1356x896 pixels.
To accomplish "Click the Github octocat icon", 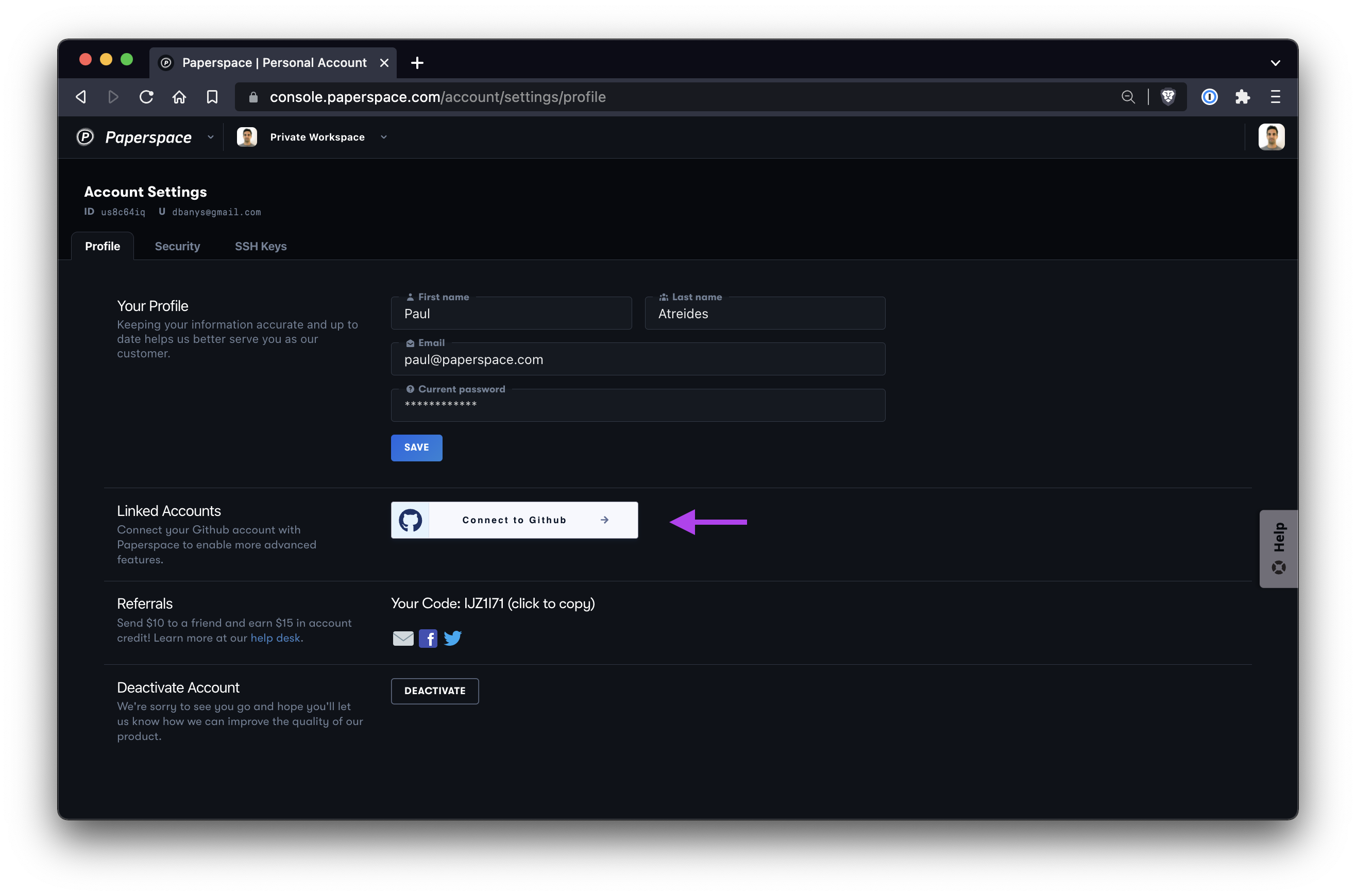I will pos(411,520).
